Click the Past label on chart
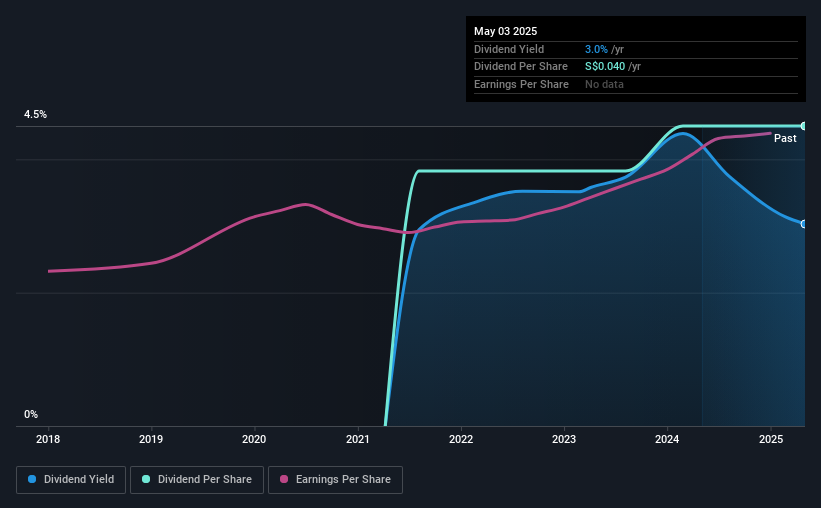 [x=785, y=138]
